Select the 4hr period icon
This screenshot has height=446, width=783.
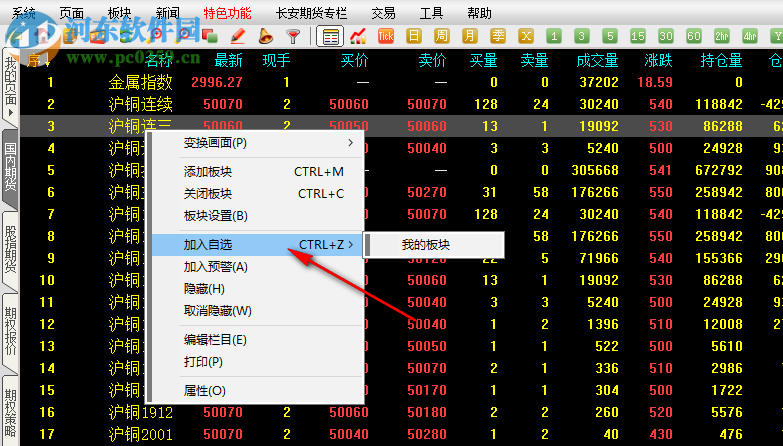coord(750,36)
